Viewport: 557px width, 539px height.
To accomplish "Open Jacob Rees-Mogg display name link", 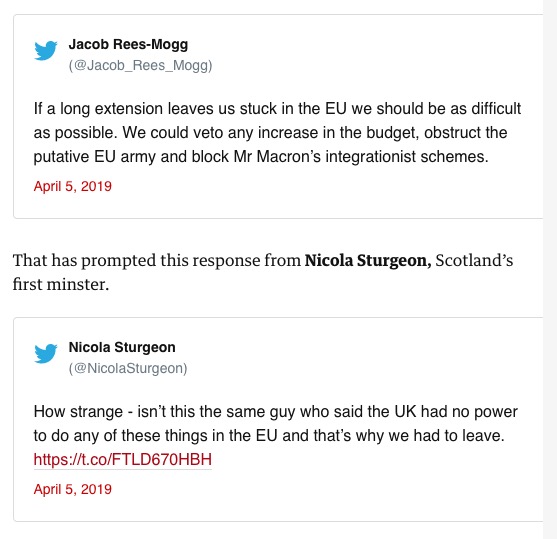I will (128, 45).
